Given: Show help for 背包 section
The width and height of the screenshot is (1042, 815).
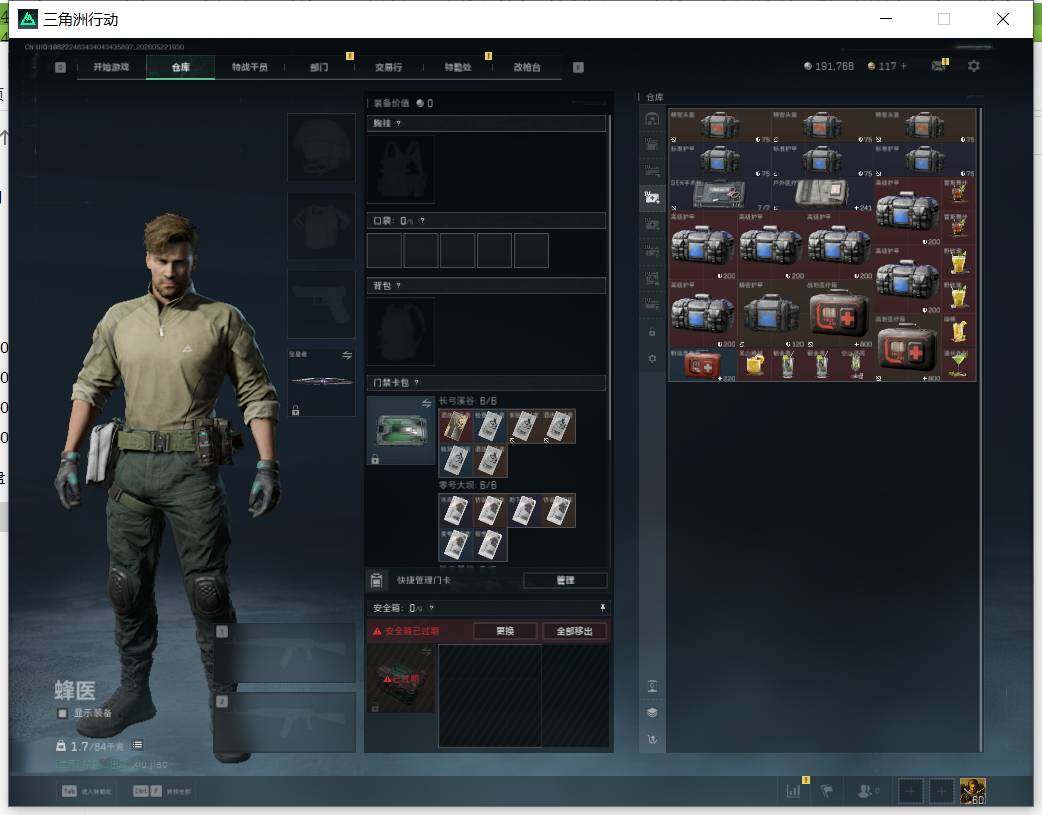Looking at the screenshot, I should tap(398, 286).
